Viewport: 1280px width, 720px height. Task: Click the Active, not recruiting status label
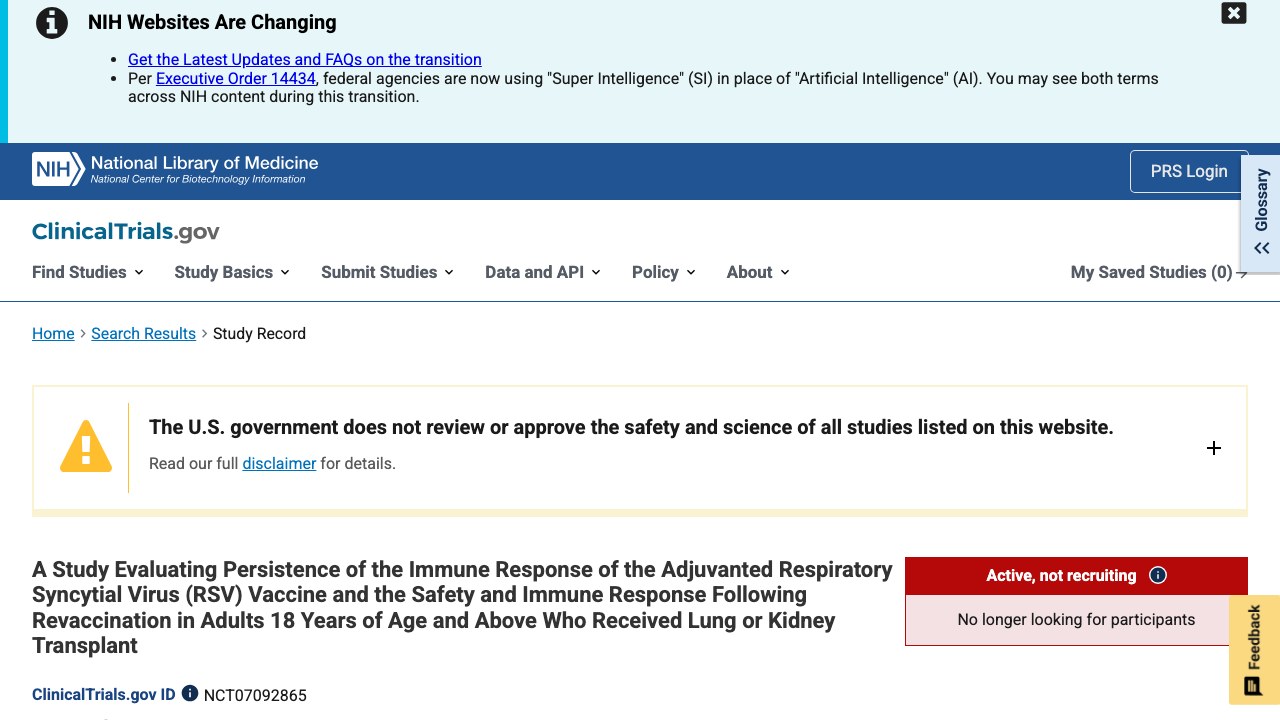[1061, 575]
